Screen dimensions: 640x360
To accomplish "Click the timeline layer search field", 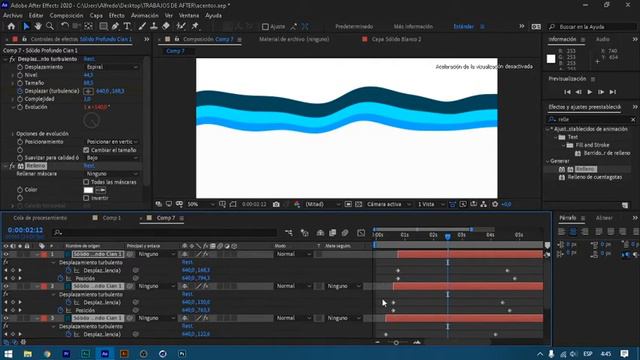I will pyautogui.click(x=165, y=233).
